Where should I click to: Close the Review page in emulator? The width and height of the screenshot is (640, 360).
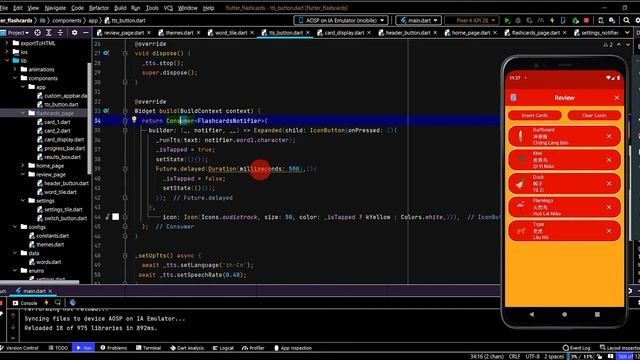pos(617,98)
